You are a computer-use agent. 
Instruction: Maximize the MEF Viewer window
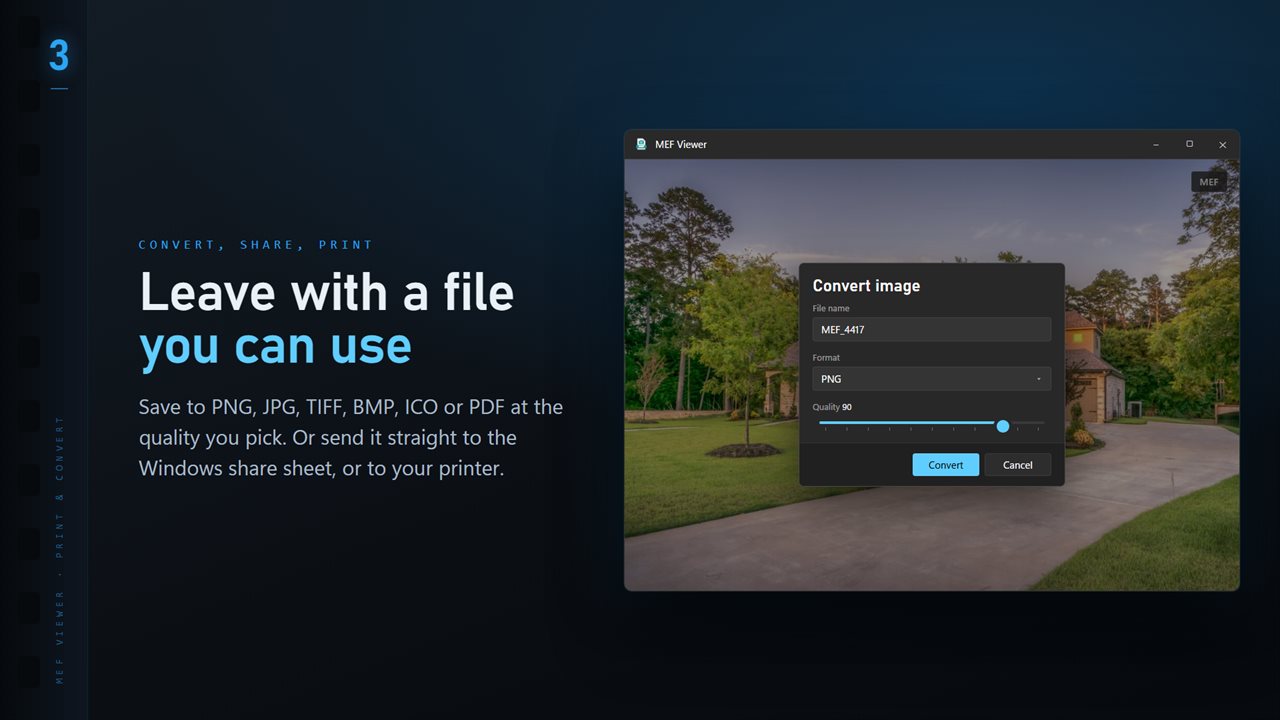point(1189,145)
